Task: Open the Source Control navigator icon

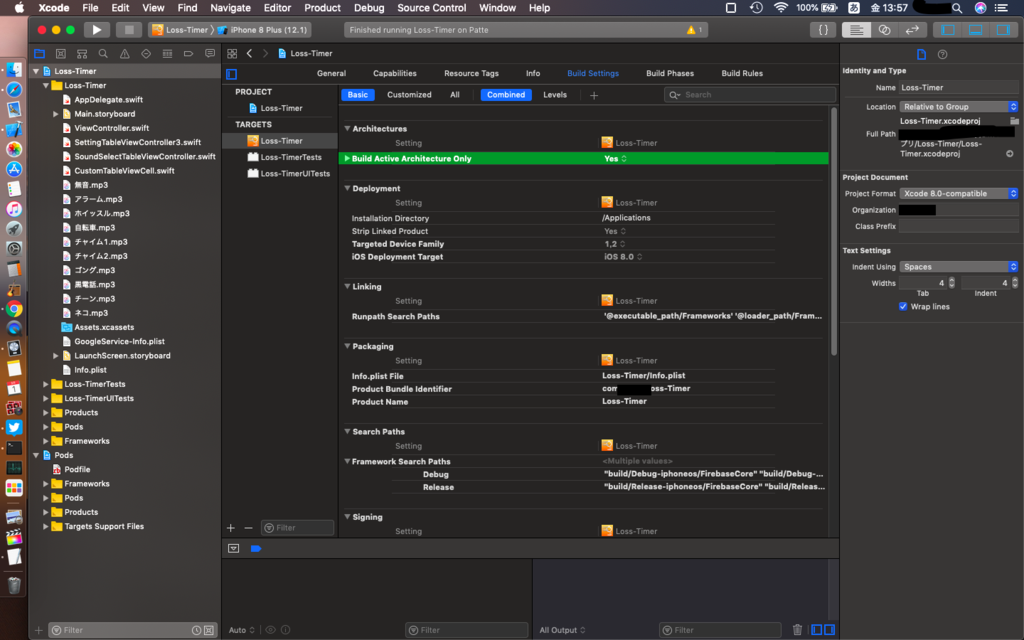Action: (x=61, y=54)
